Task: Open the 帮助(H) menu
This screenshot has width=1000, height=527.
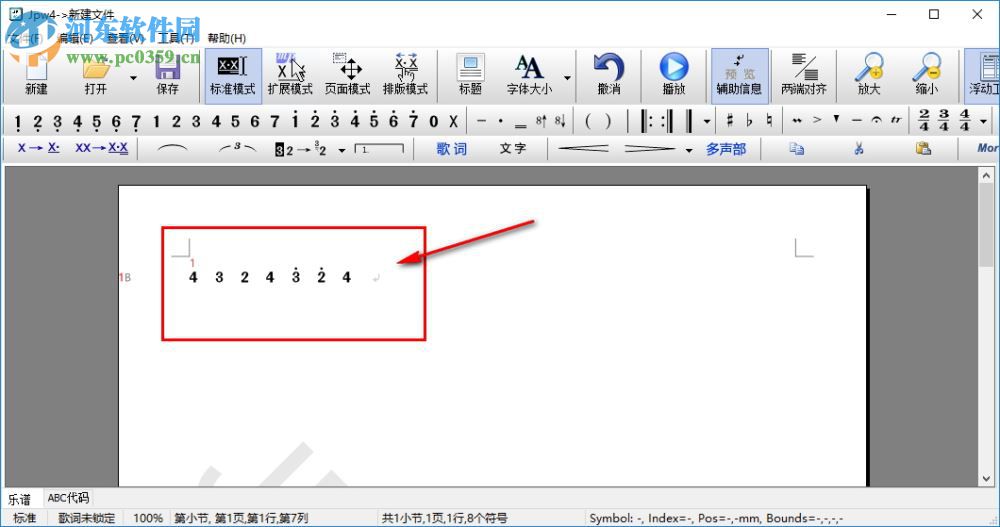Action: 226,38
